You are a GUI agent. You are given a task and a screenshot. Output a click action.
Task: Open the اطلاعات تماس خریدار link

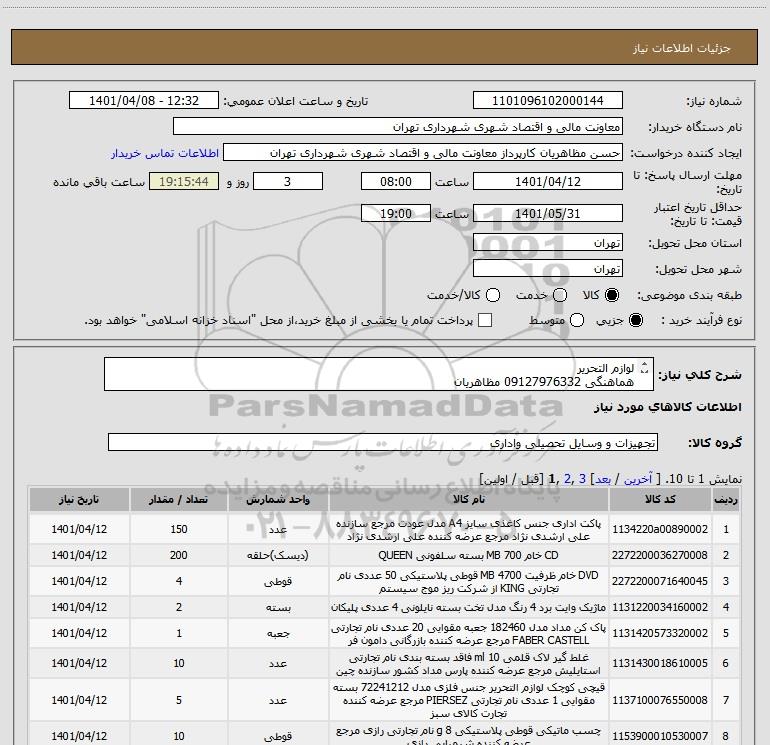165,153
